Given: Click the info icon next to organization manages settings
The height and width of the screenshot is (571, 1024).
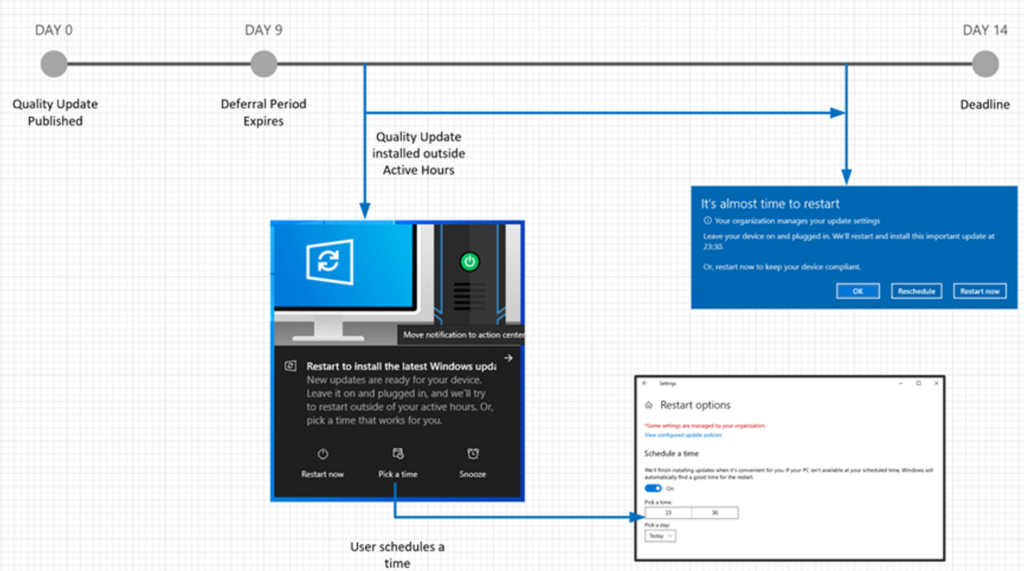Looking at the screenshot, I should point(707,221).
